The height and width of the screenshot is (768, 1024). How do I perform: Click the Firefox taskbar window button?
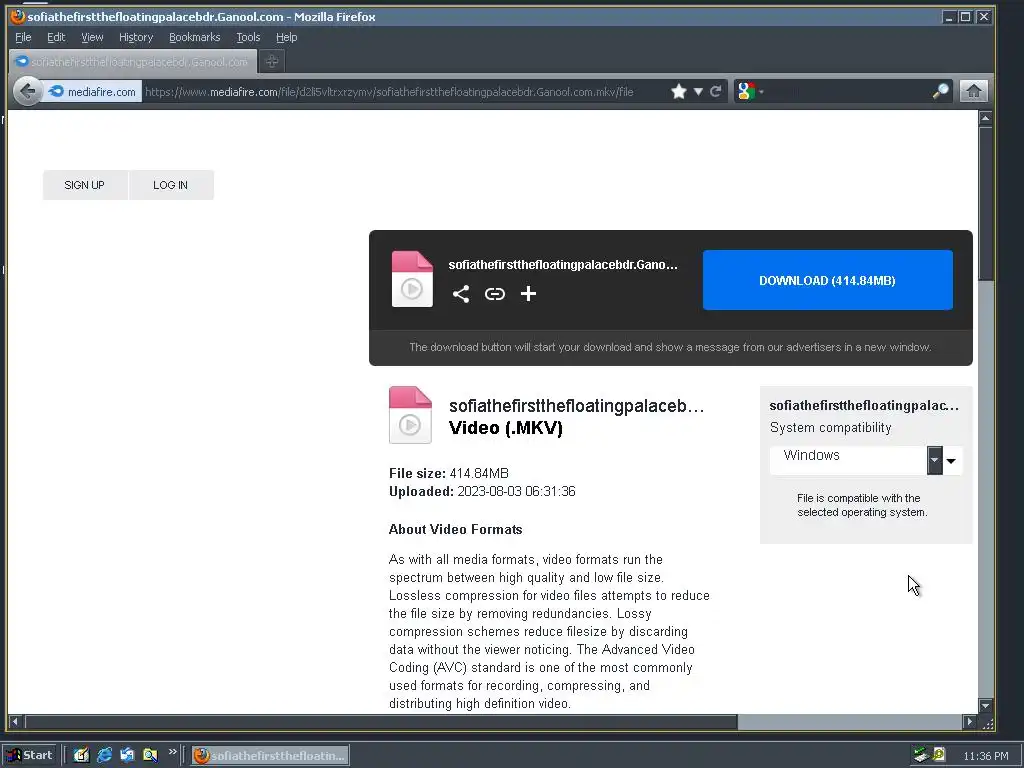tap(270, 756)
